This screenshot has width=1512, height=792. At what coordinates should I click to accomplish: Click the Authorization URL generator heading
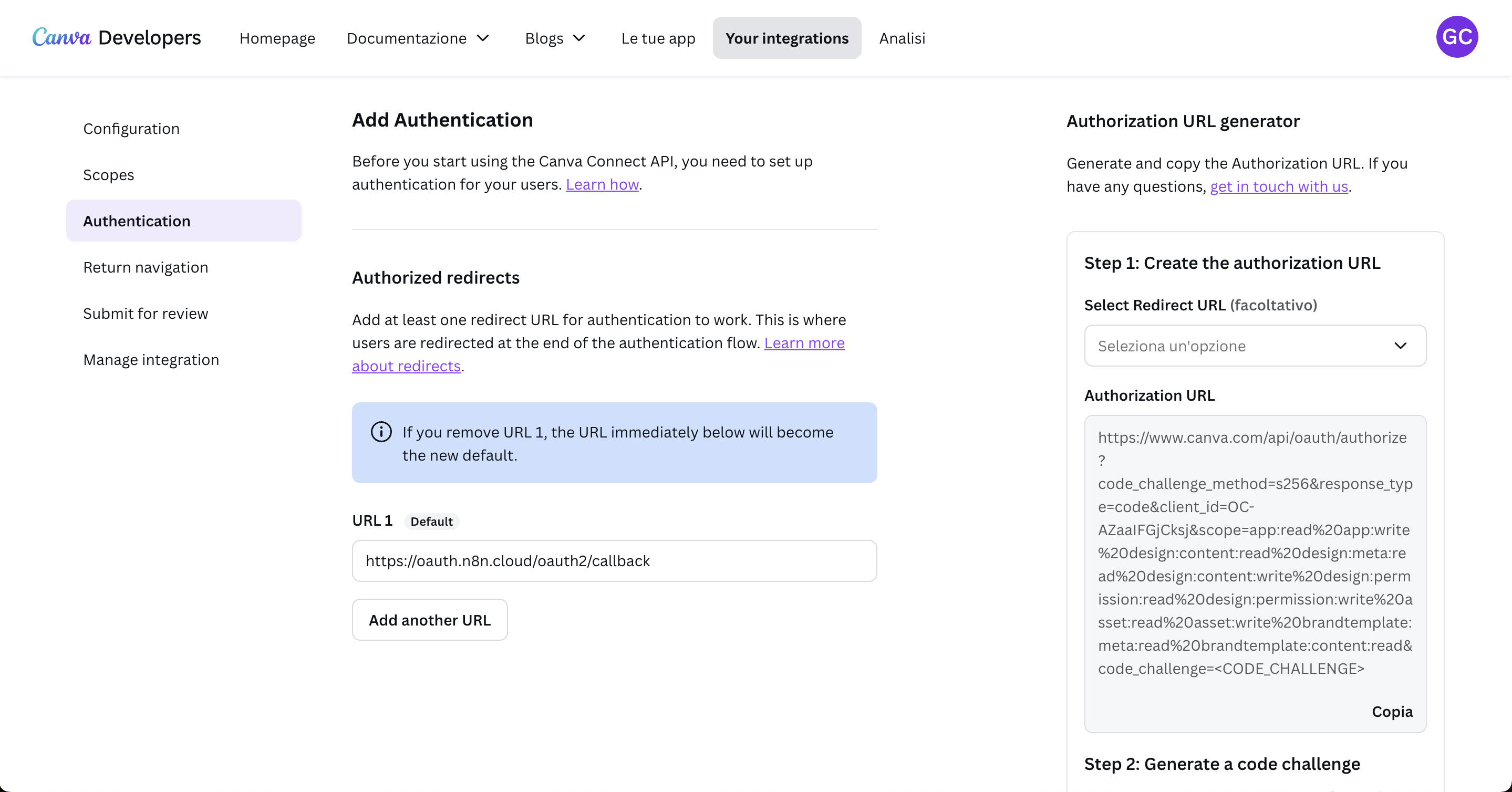coord(1183,121)
